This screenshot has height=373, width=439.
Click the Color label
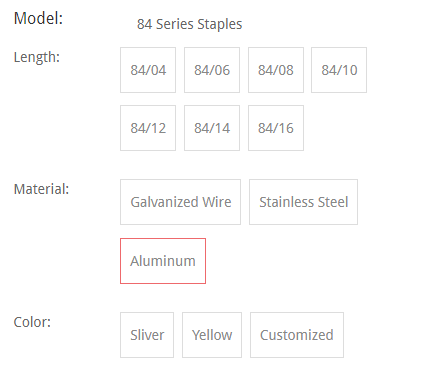coord(32,322)
